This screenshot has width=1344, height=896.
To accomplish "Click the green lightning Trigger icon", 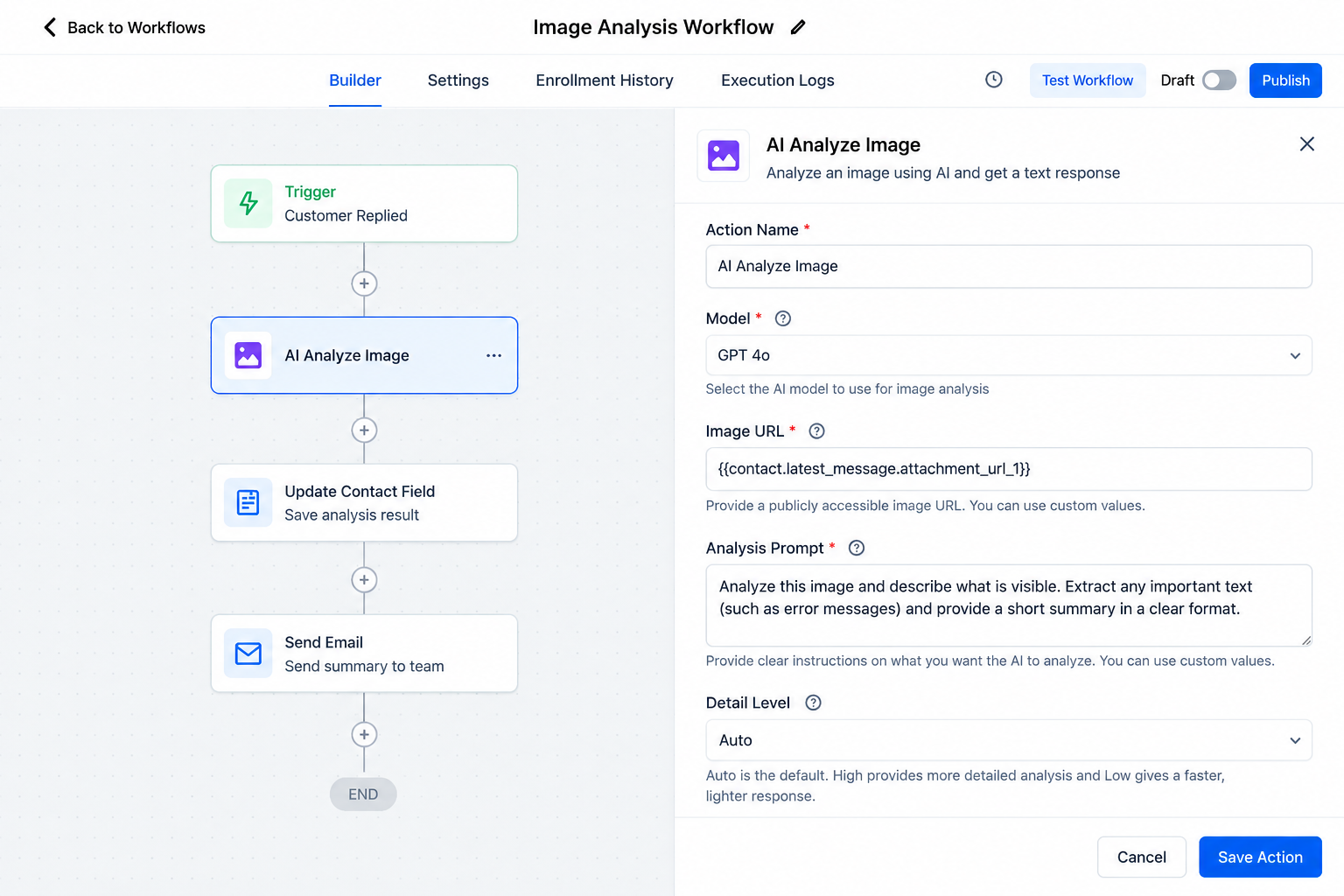I will pos(248,203).
